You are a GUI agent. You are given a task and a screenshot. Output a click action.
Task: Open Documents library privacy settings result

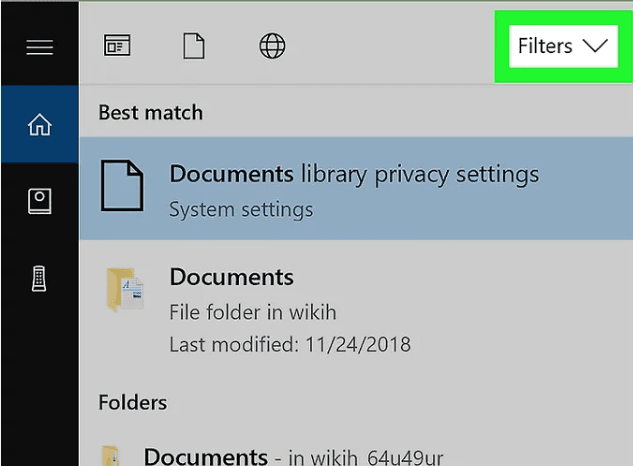tap(354, 174)
